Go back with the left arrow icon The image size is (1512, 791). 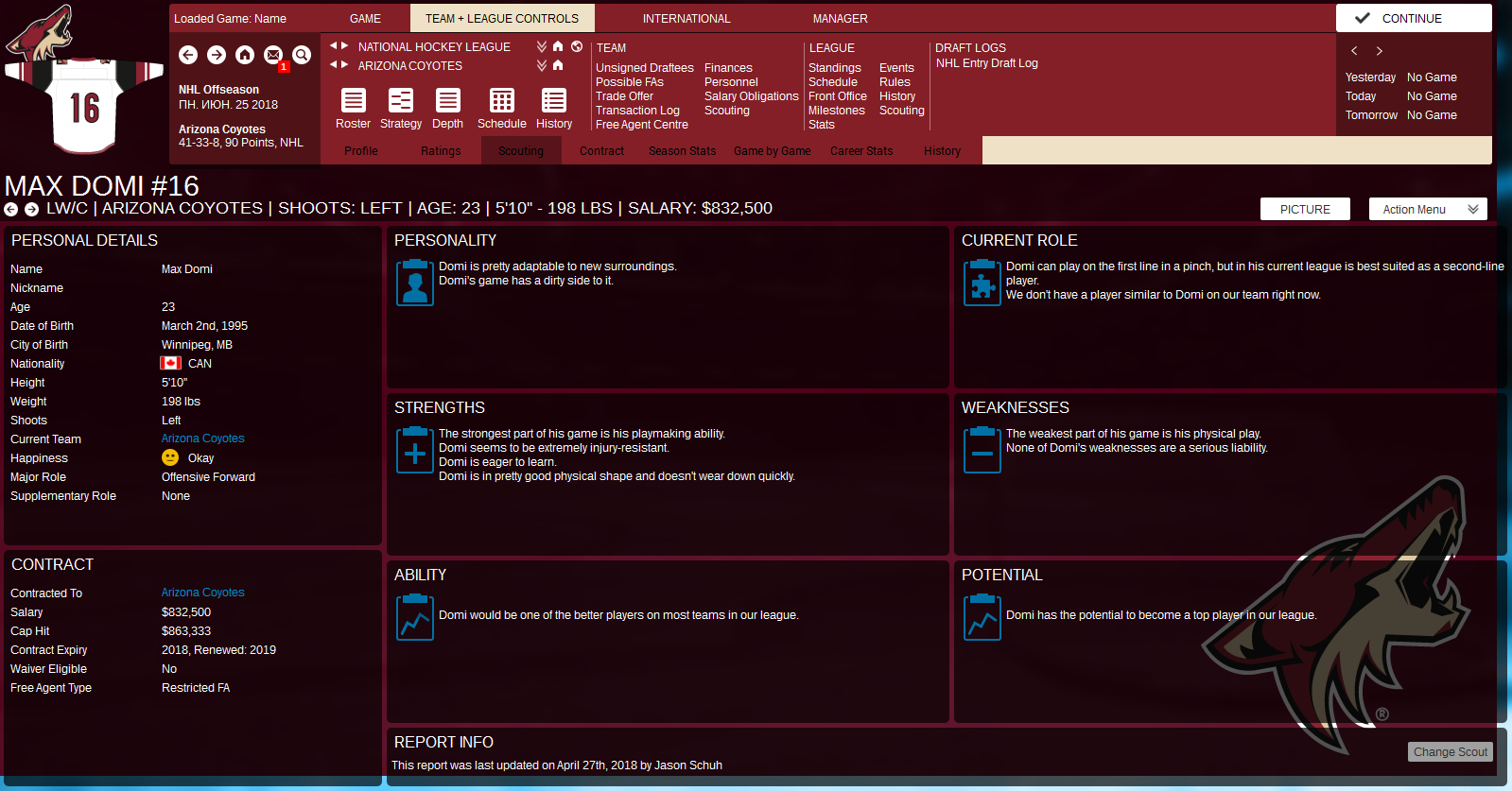point(188,55)
